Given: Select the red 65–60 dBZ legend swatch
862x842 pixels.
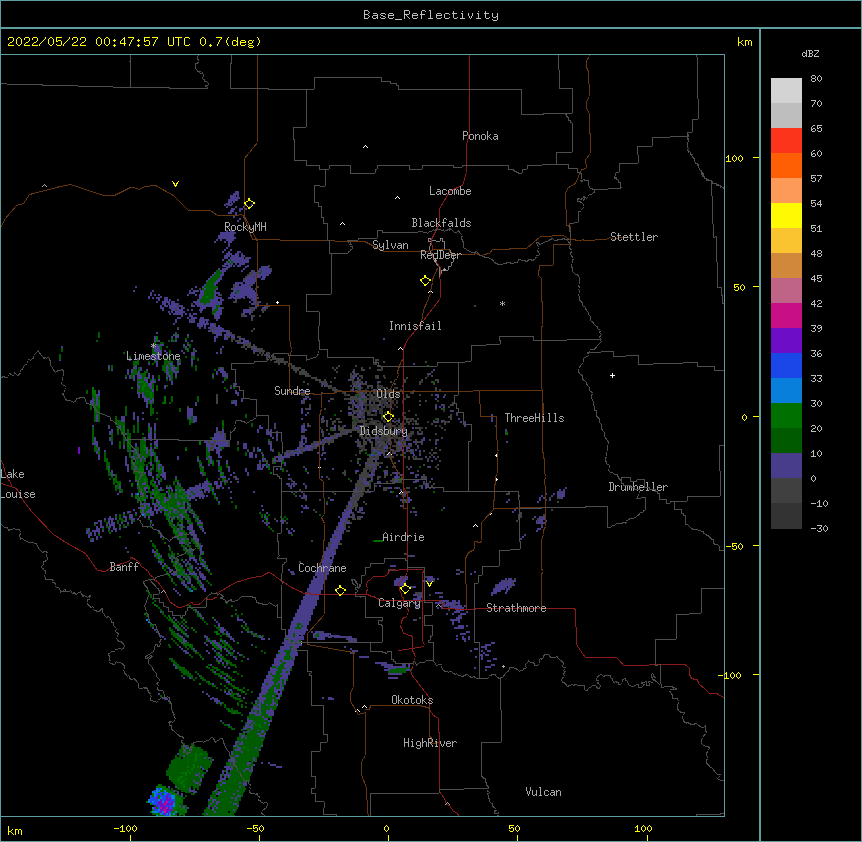Looking at the screenshot, I should [x=786, y=141].
